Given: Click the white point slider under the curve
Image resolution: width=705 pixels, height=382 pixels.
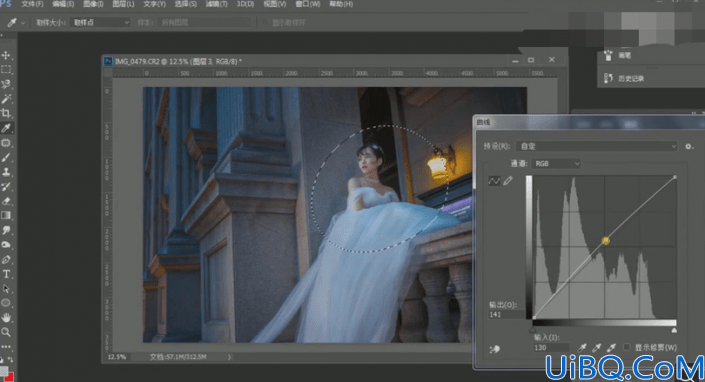Looking at the screenshot, I should (674, 330).
